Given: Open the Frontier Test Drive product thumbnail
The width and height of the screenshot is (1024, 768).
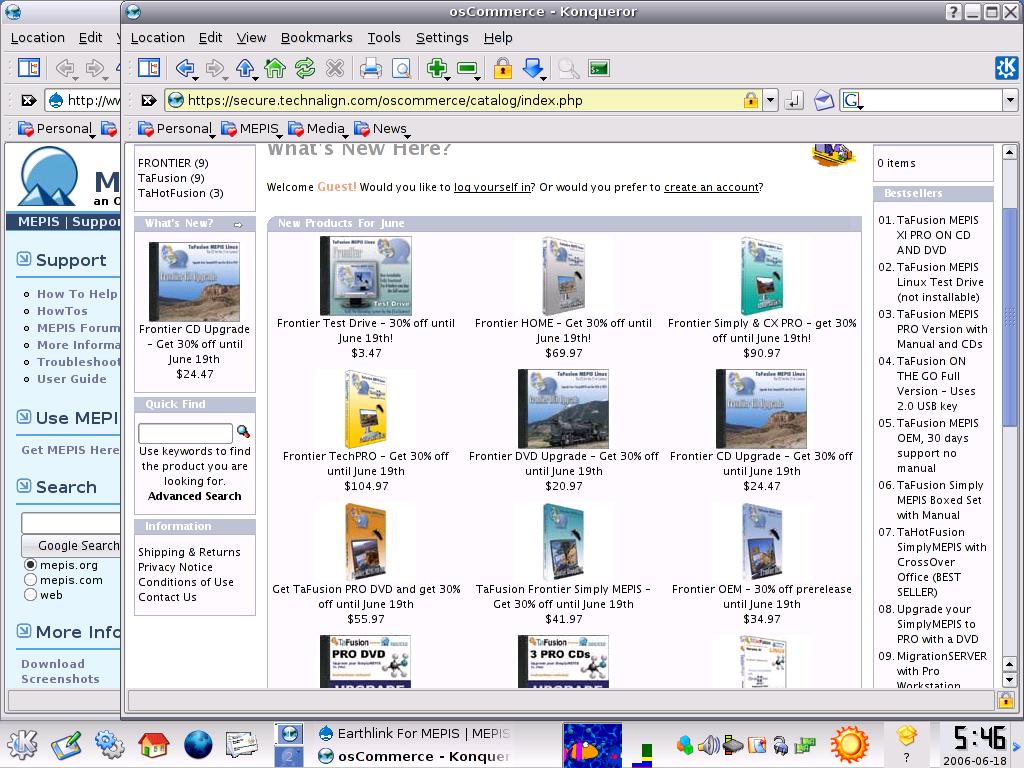Looking at the screenshot, I should (366, 276).
